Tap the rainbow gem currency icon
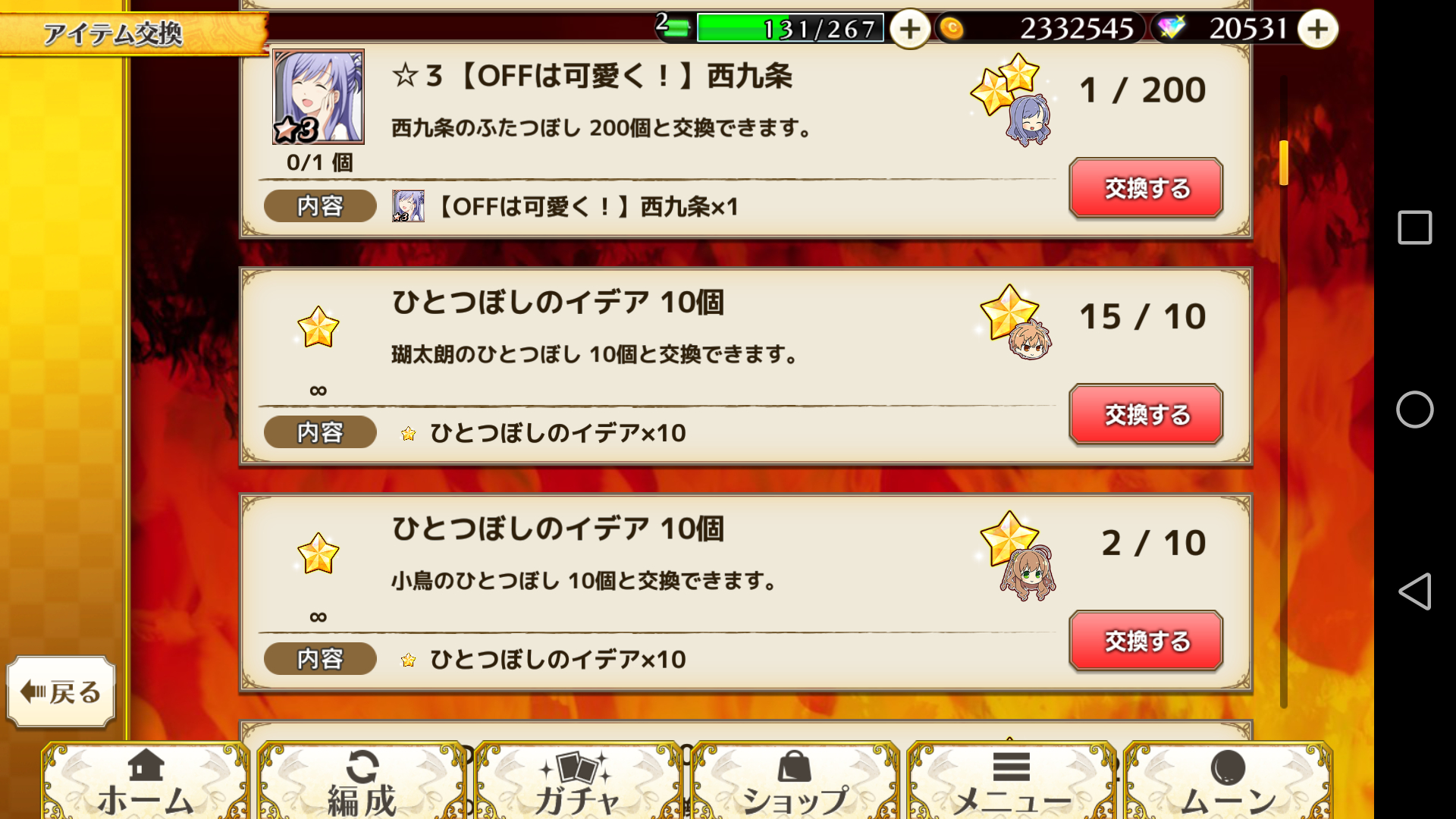 click(1171, 28)
